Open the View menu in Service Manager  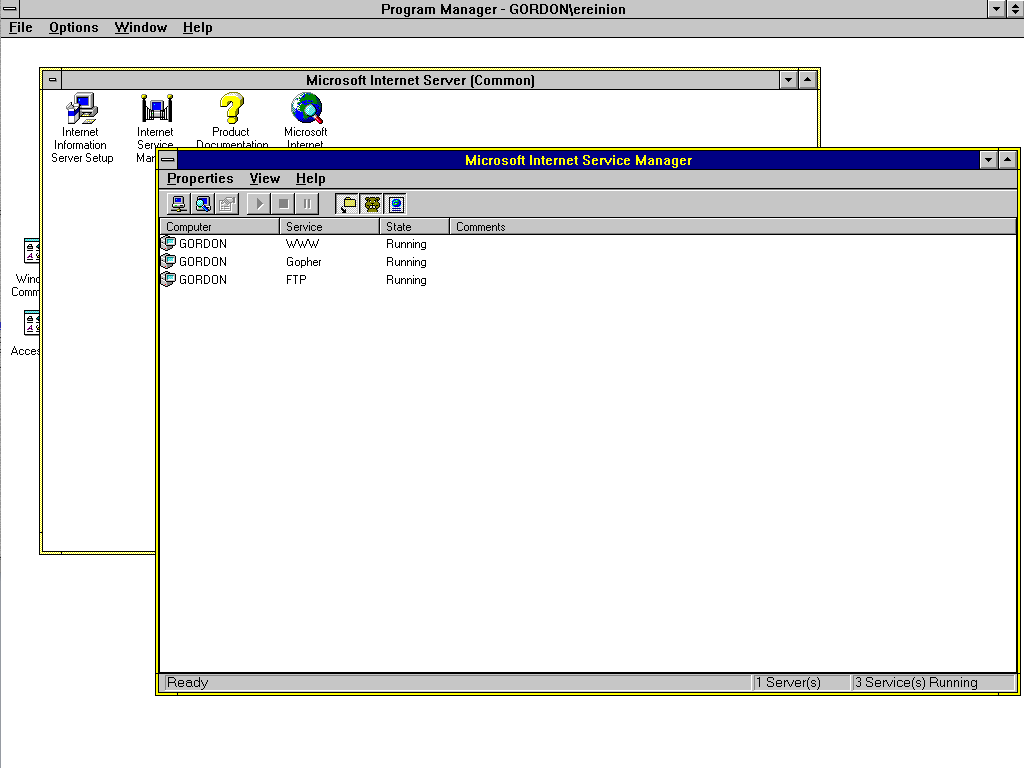pos(264,179)
